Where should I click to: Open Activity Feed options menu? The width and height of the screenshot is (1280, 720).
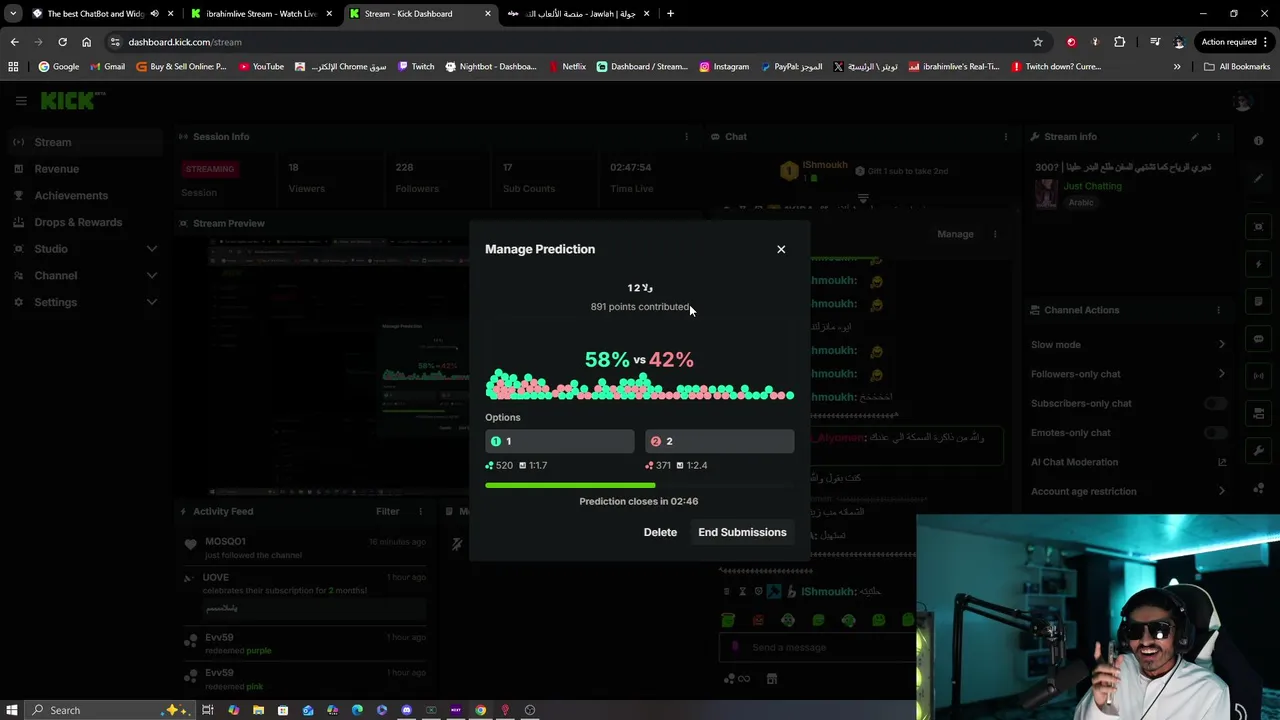pos(420,511)
